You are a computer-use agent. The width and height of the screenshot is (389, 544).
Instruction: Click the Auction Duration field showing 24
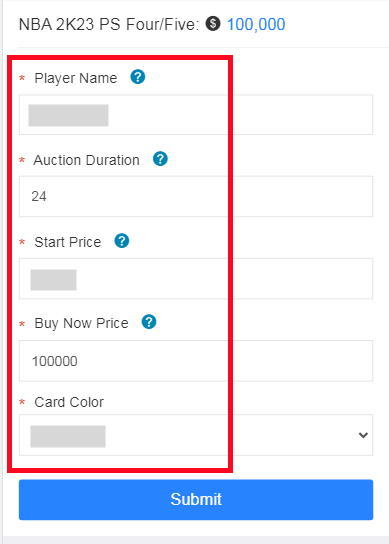(x=196, y=196)
